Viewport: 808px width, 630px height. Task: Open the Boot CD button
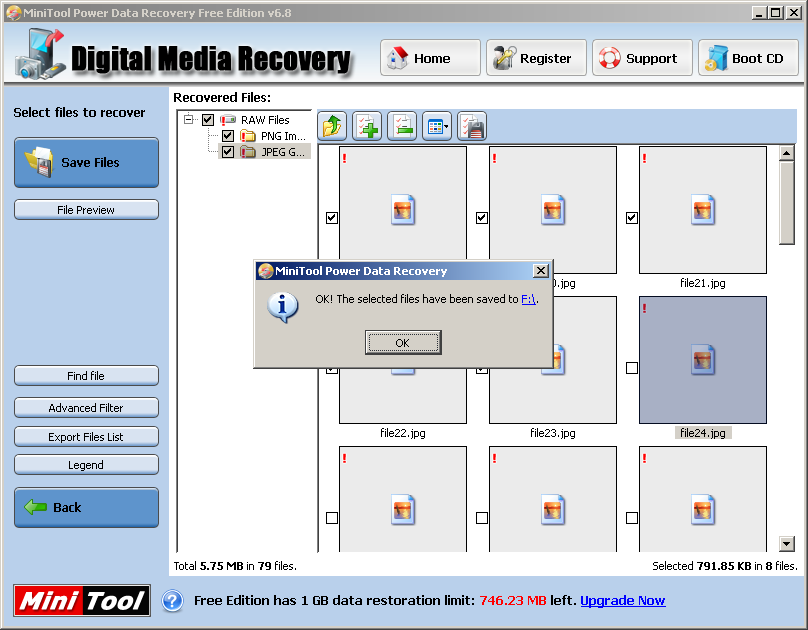point(748,58)
